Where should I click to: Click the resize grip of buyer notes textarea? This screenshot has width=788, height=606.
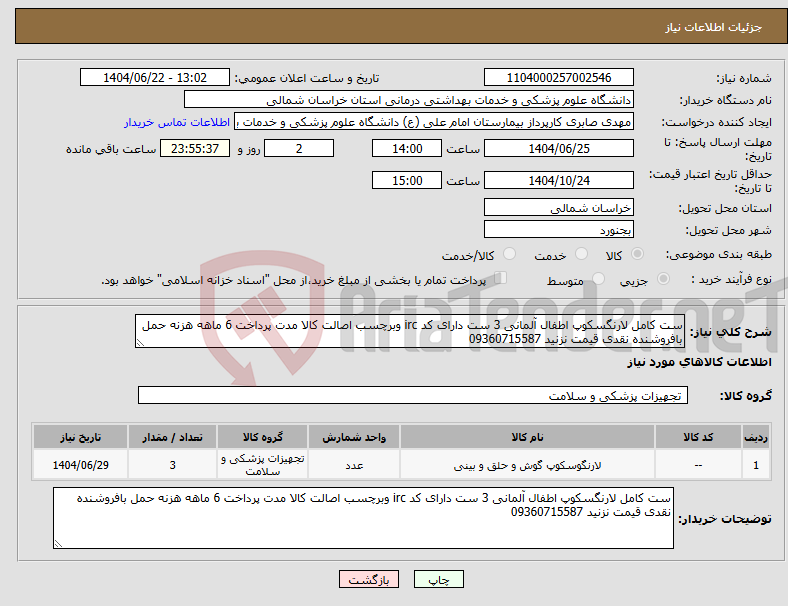(58, 543)
